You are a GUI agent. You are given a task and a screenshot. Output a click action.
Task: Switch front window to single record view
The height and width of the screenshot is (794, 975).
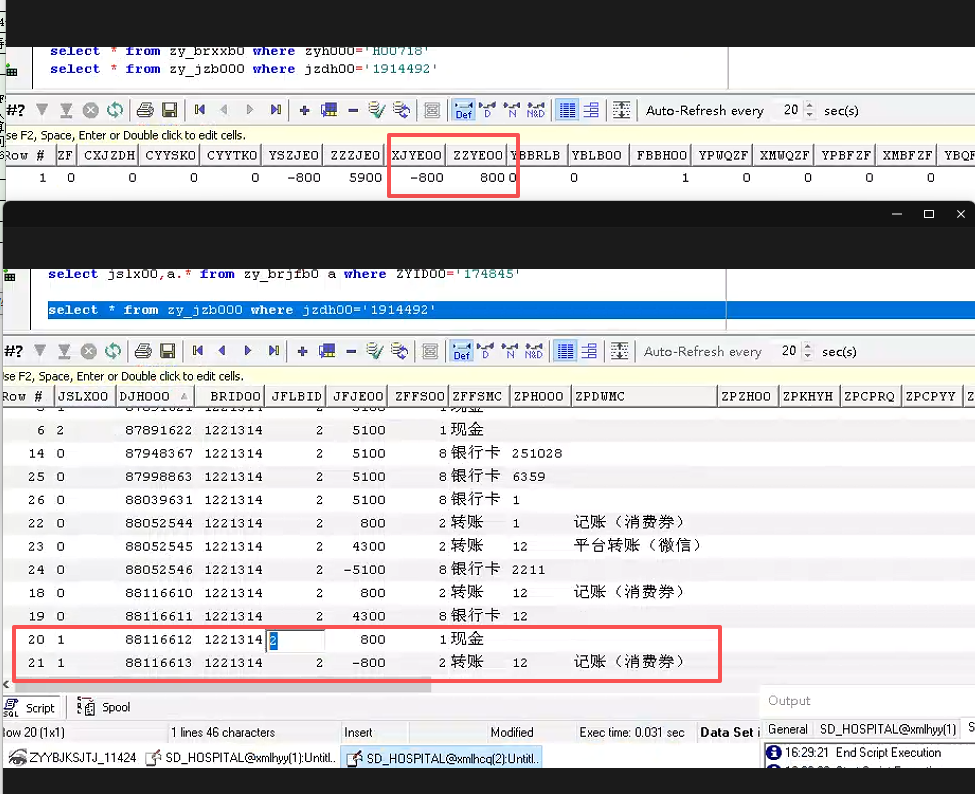589,351
